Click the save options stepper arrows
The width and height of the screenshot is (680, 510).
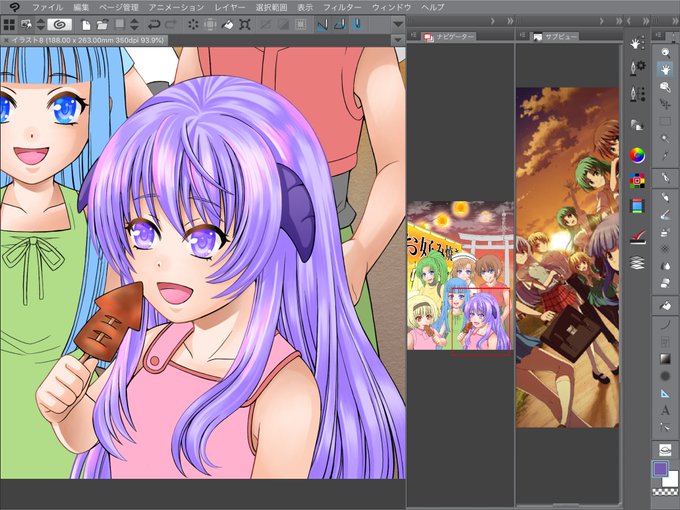click(134, 25)
